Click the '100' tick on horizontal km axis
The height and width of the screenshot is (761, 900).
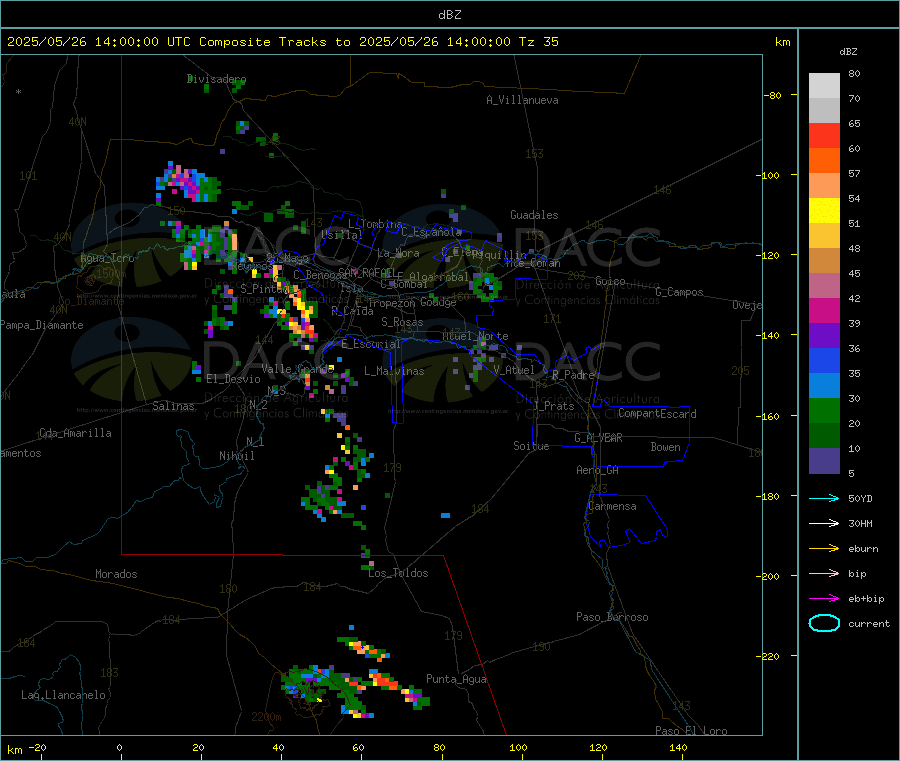point(518,747)
